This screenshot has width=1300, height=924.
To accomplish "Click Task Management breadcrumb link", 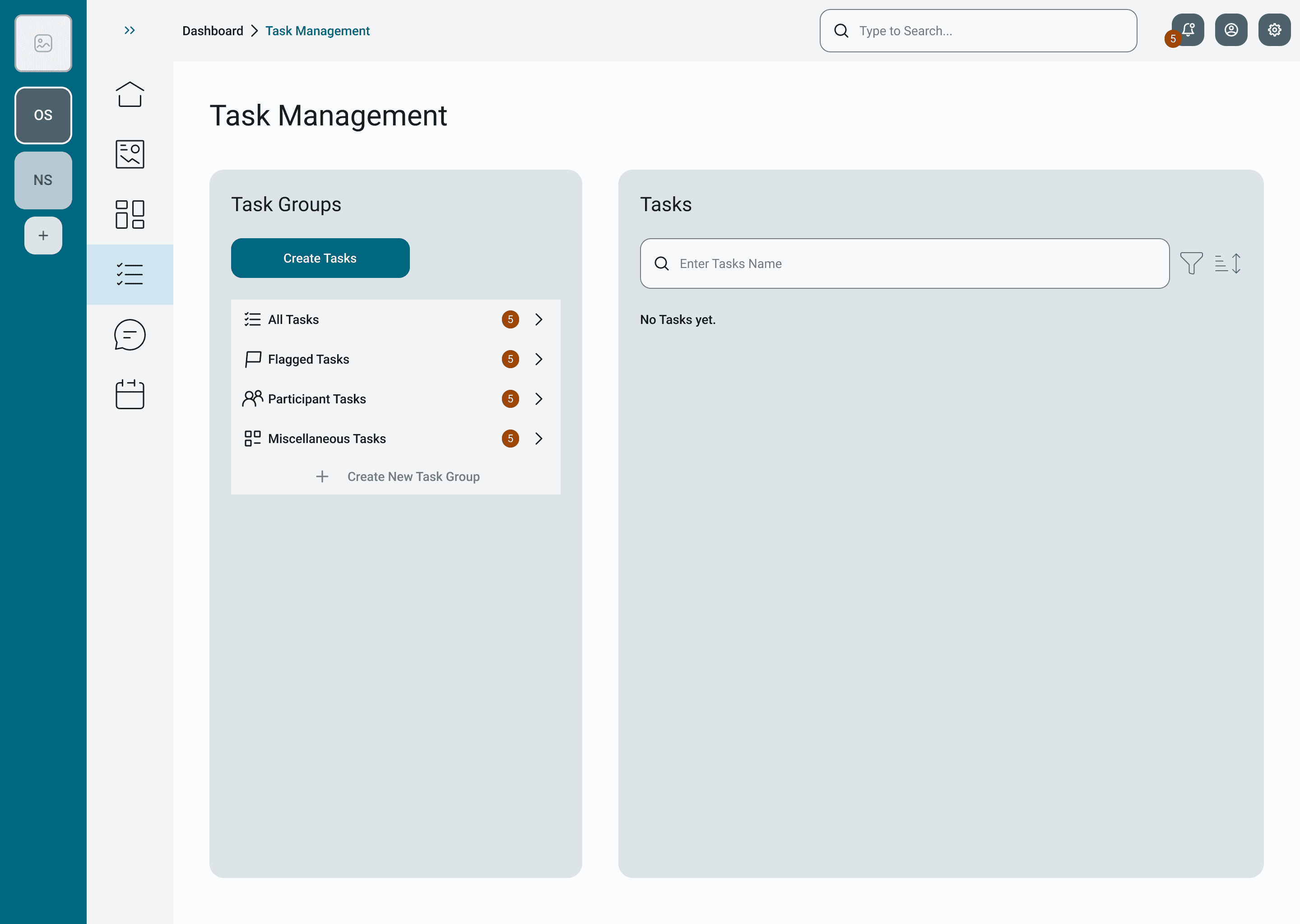I will 318,31.
